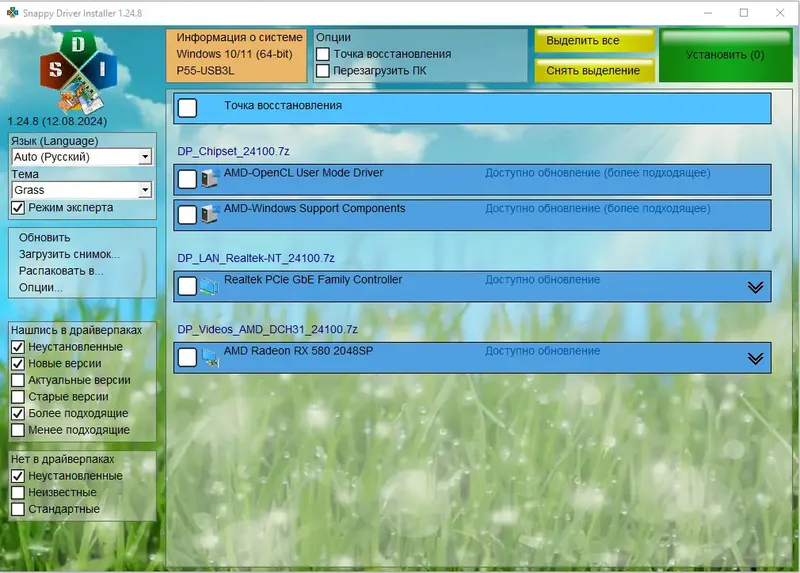The image size is (800, 573).
Task: Click Realtek PCIe GbE network adapter icon
Action: pos(209,286)
